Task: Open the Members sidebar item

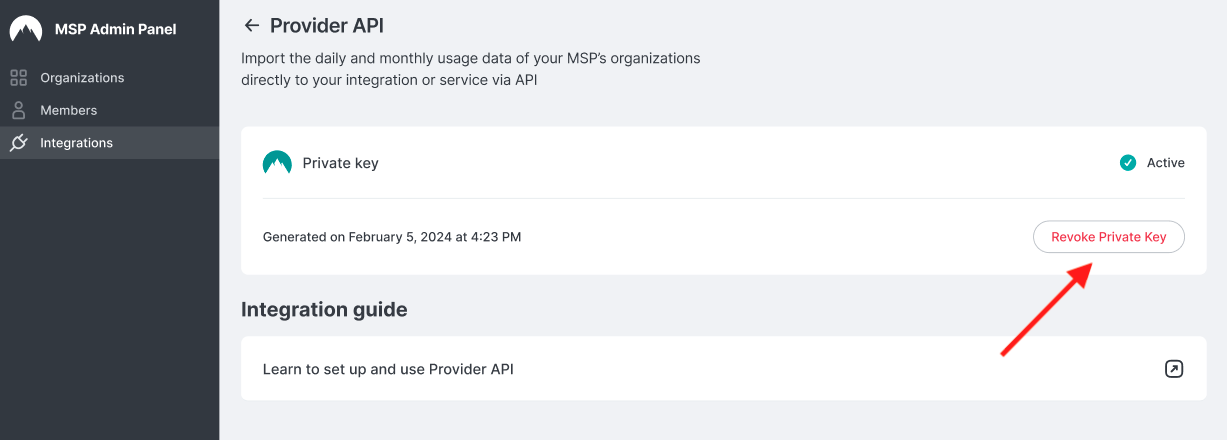Action: (110, 110)
